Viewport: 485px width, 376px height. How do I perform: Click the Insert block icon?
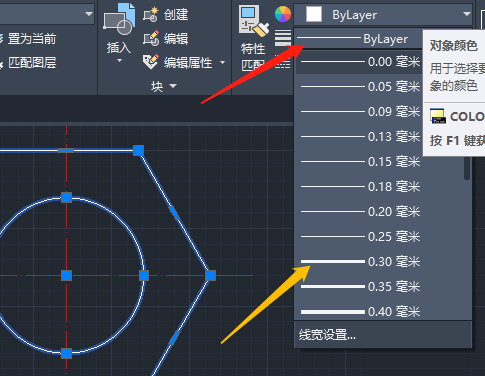pos(119,19)
